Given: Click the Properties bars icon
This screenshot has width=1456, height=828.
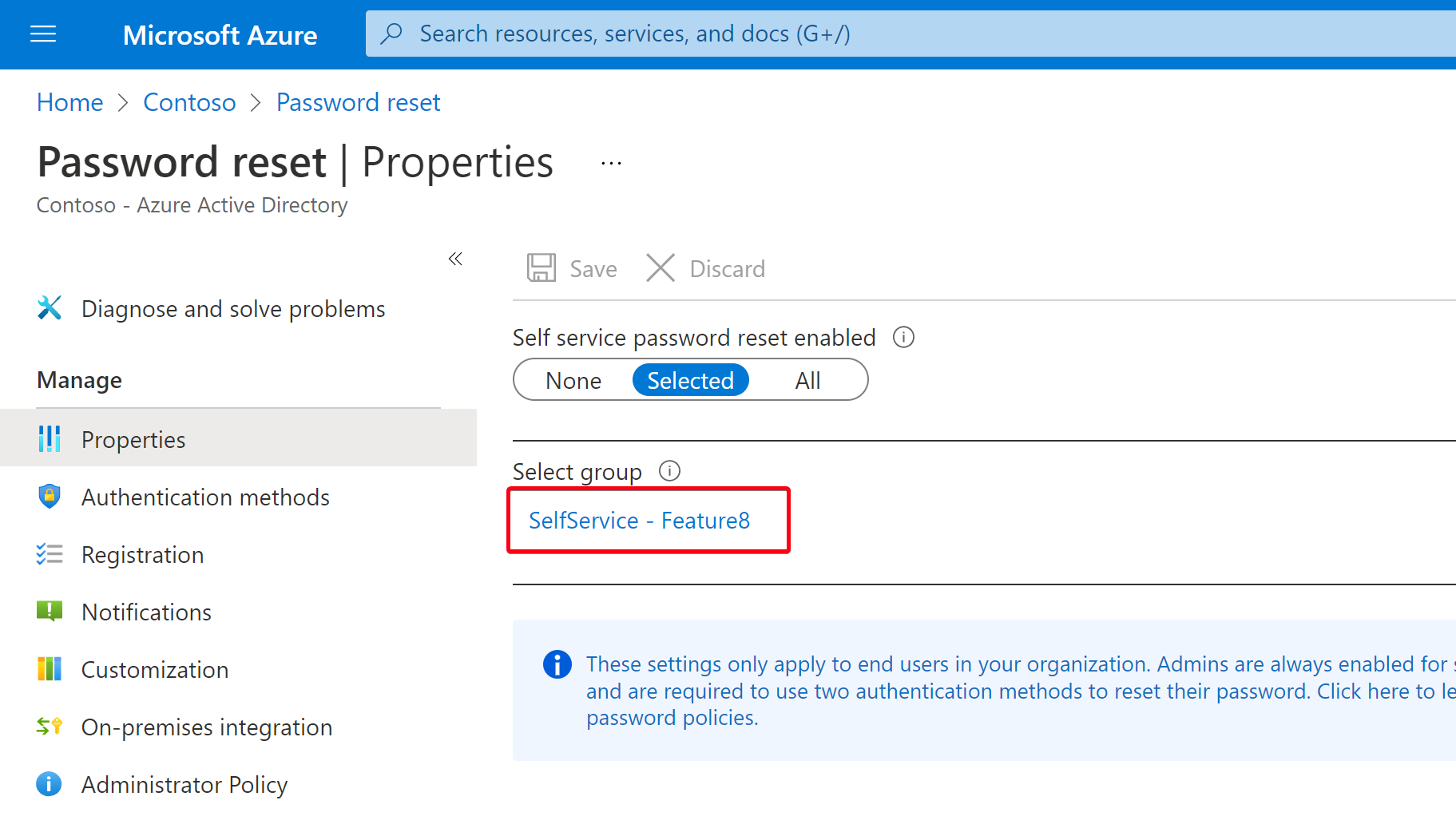Looking at the screenshot, I should coord(50,439).
